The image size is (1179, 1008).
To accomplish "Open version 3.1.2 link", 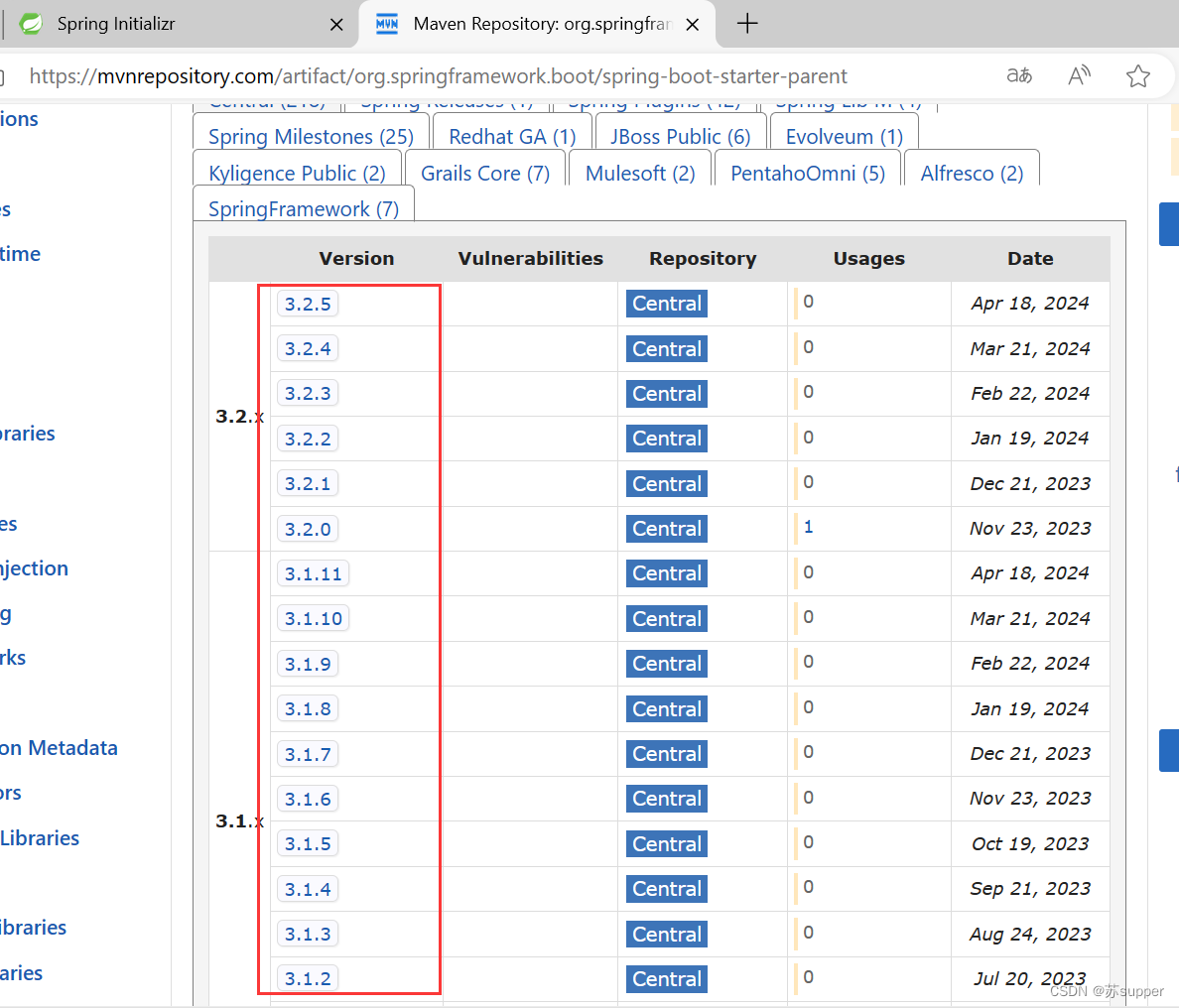I will point(308,978).
